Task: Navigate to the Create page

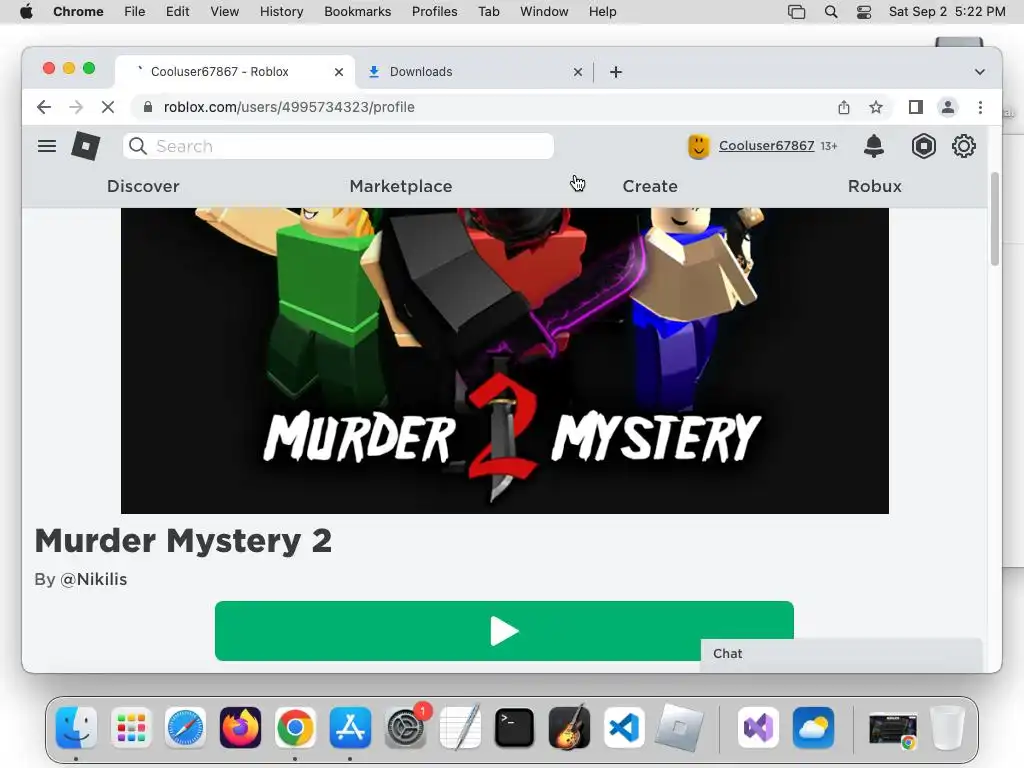Action: (650, 186)
